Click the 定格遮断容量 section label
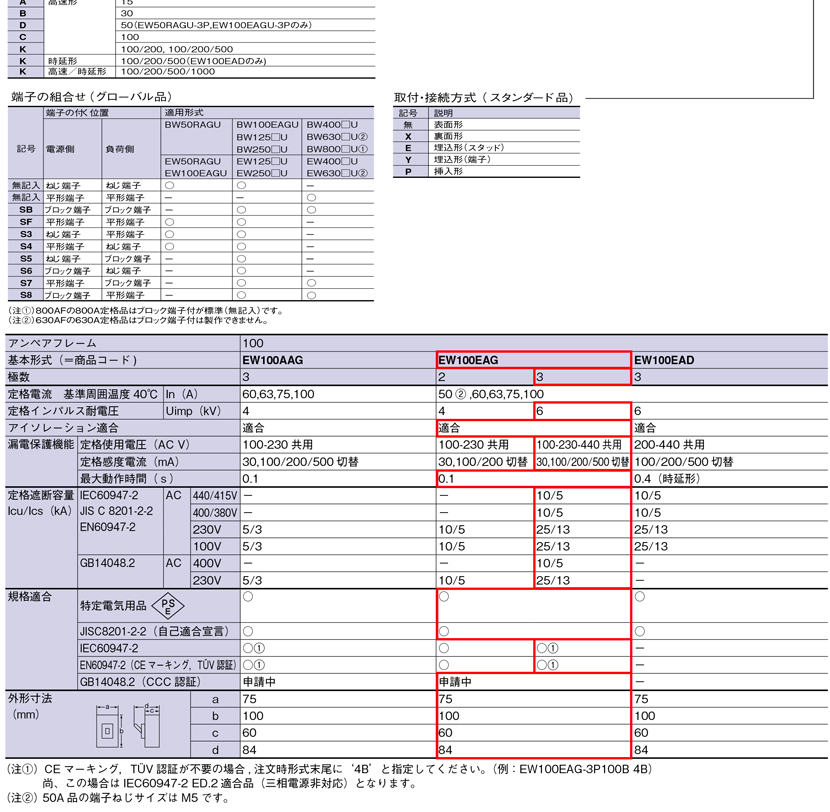Screen dimensions: 830x812 click(x=41, y=495)
